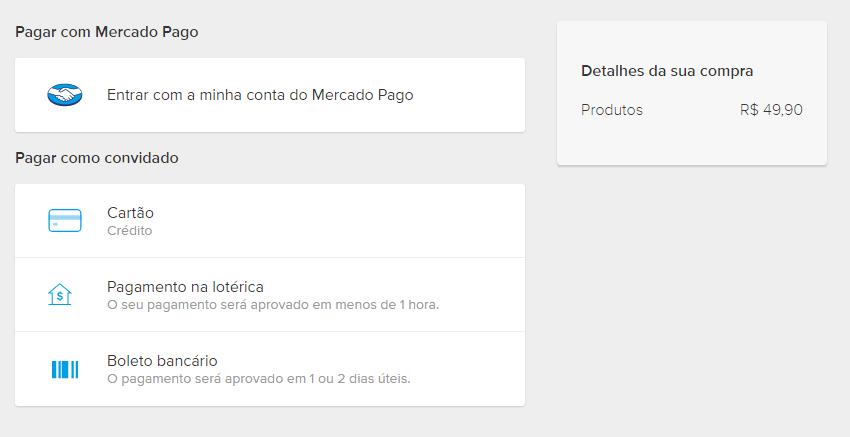Click the boleto barcode icon
Screen dimensions: 850x437
(x=65, y=369)
